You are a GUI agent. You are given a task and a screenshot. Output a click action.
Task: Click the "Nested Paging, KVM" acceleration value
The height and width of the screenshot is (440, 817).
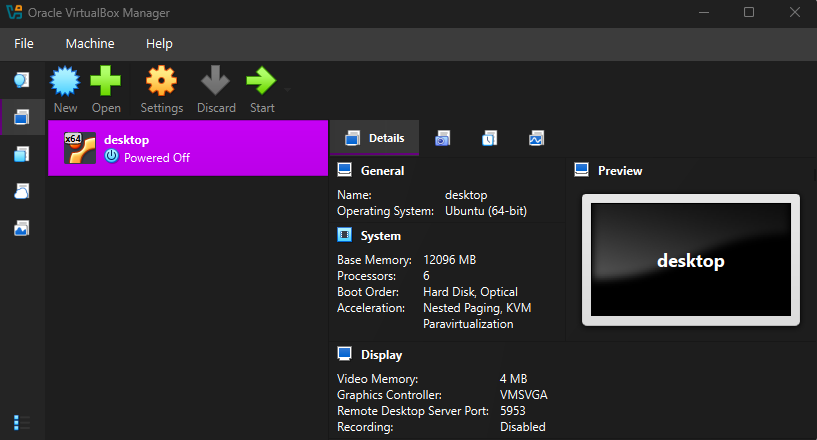477,308
